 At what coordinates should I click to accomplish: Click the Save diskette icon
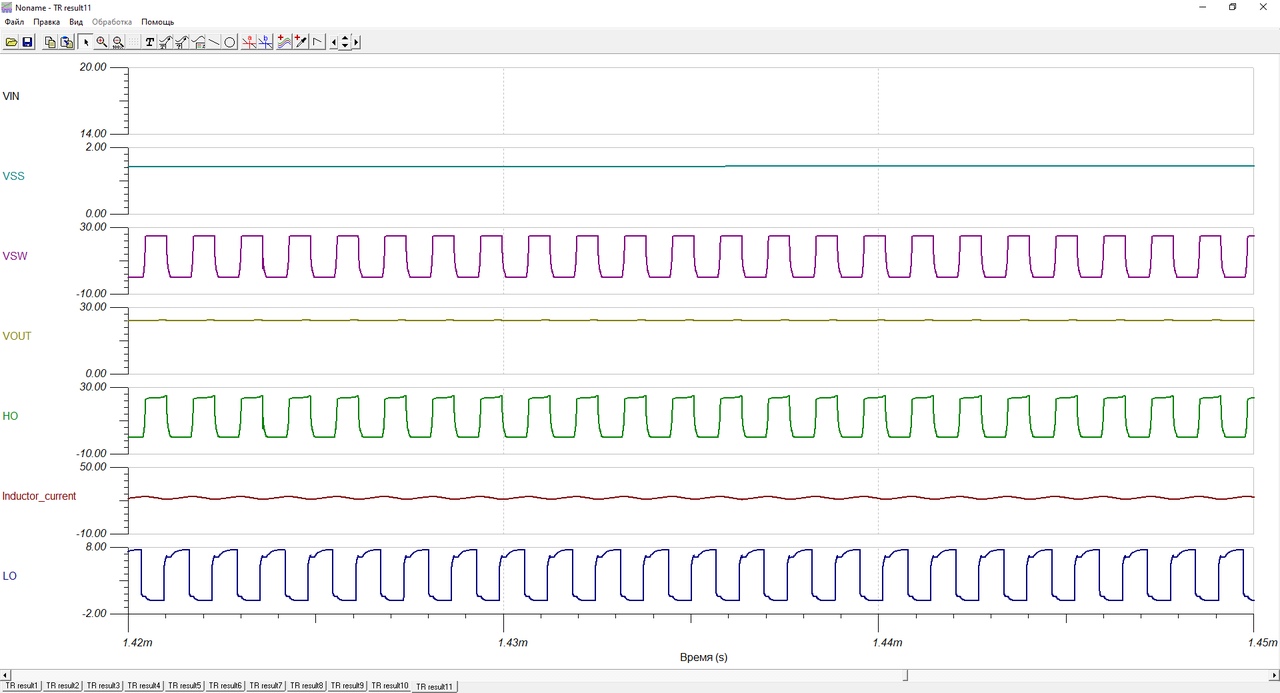coord(27,42)
